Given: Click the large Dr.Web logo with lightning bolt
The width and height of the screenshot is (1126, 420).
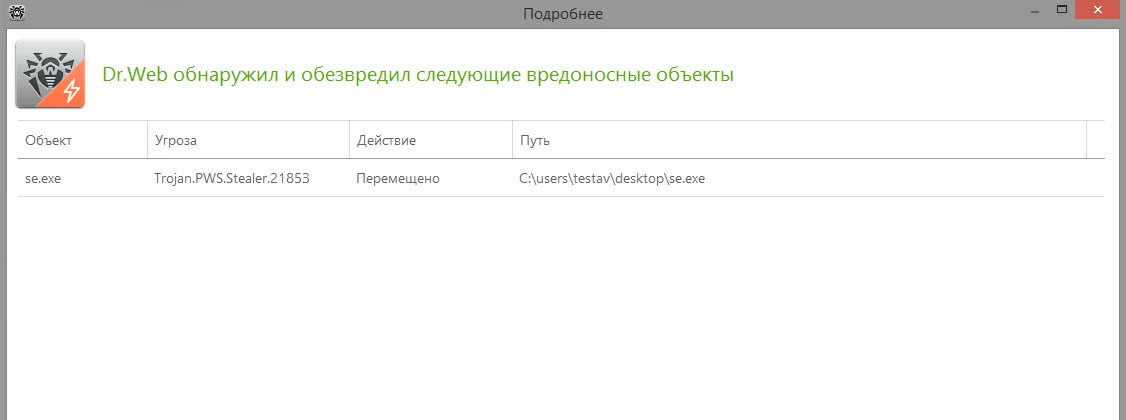Looking at the screenshot, I should [x=50, y=74].
